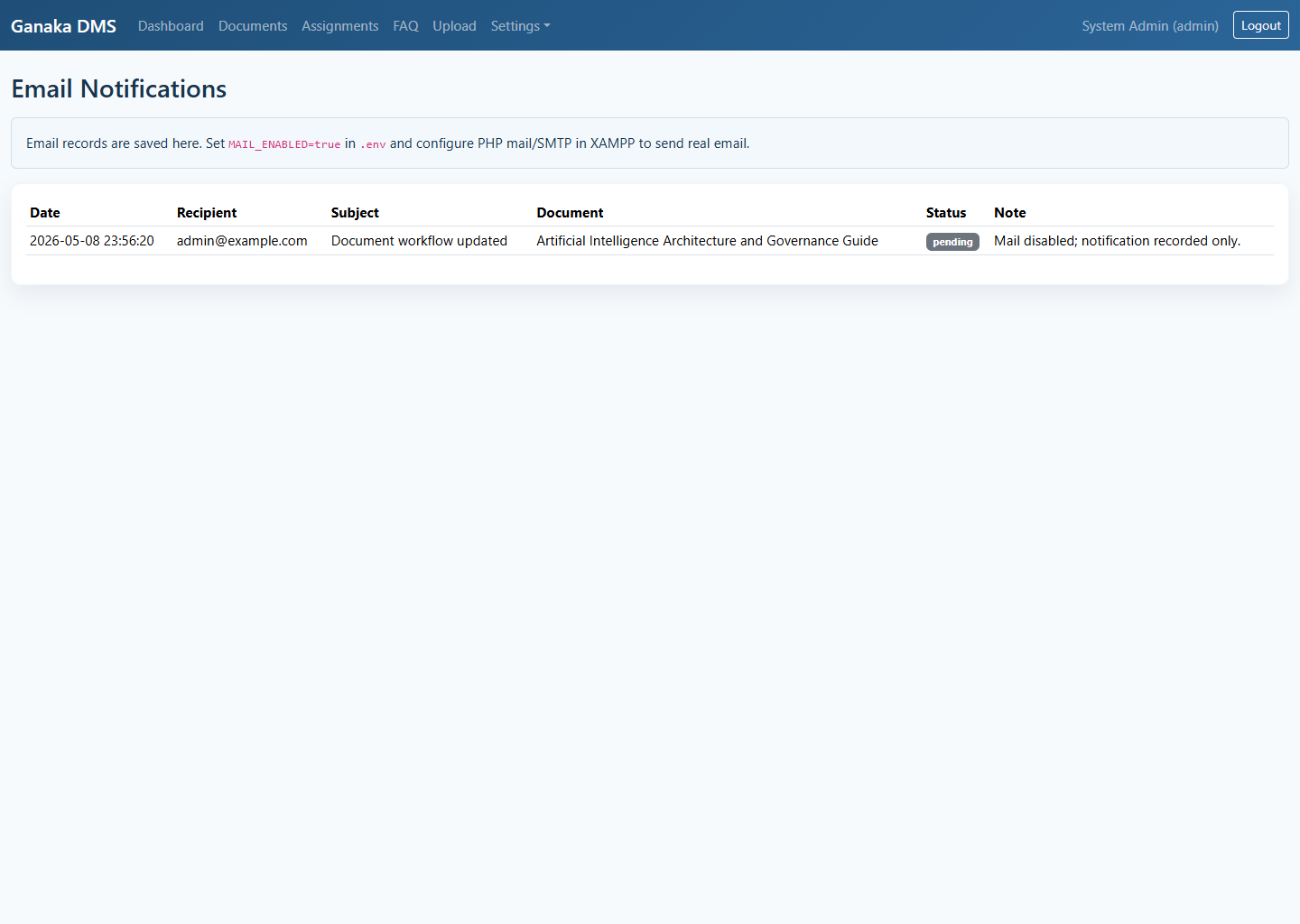The height and width of the screenshot is (924, 1300).
Task: Click the Subject column header
Action: point(355,213)
